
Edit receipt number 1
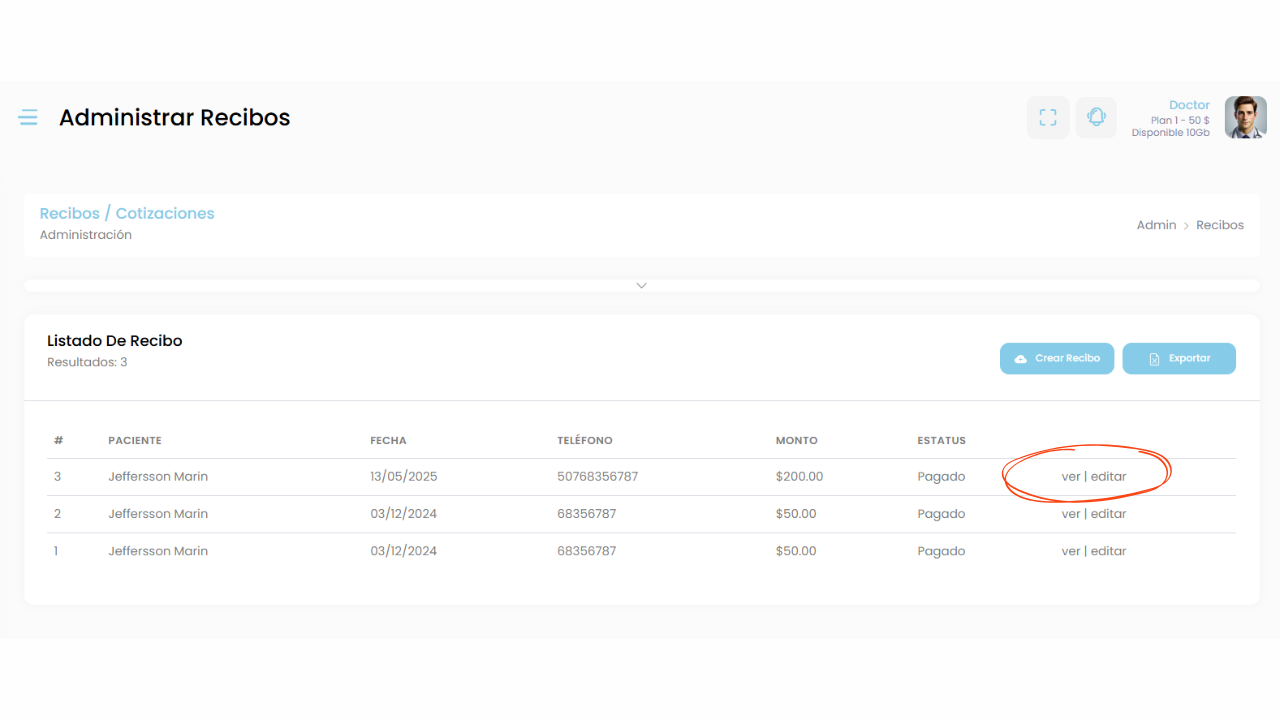[1108, 551]
